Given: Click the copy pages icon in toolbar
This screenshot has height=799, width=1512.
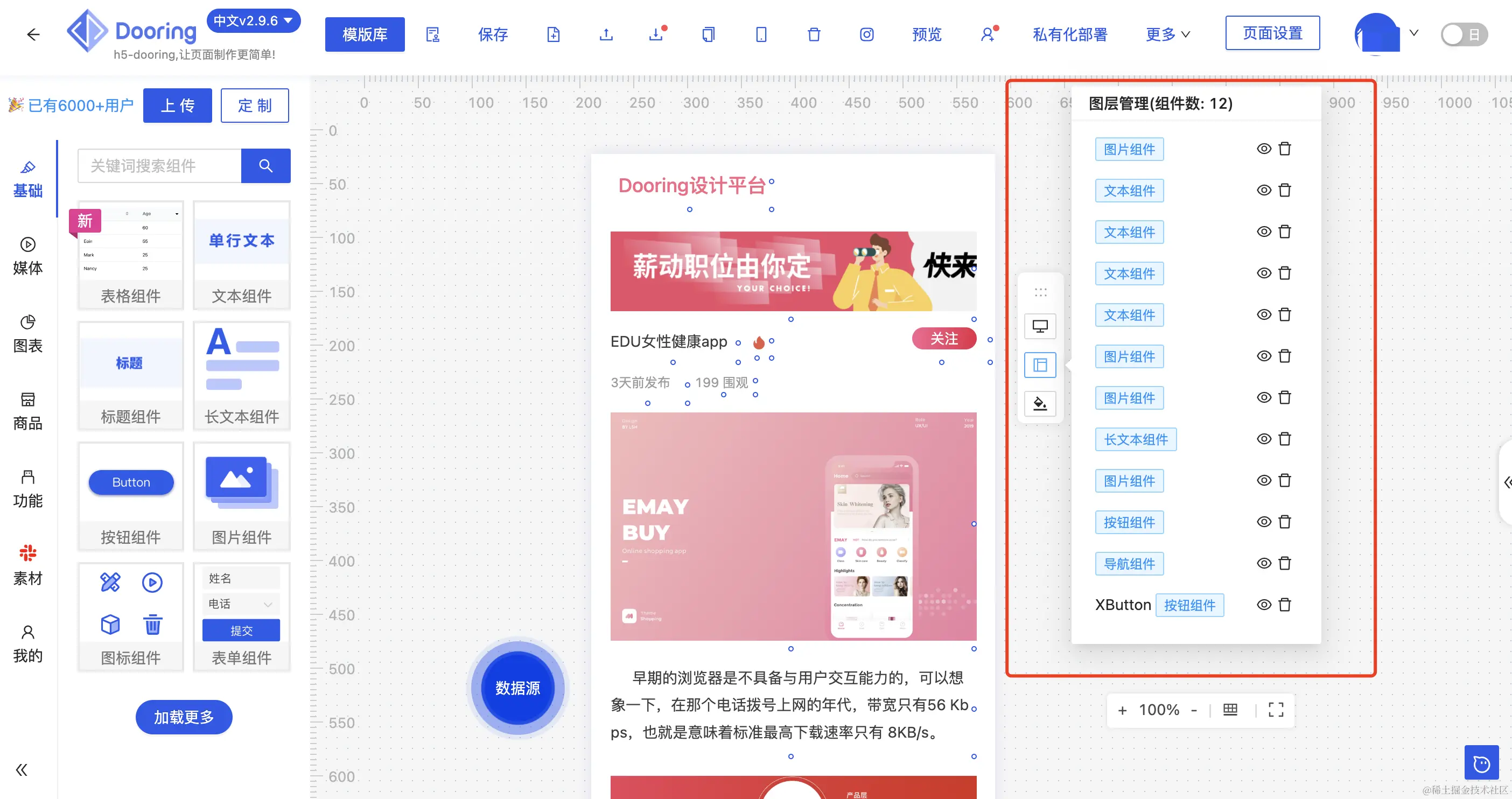Looking at the screenshot, I should click(708, 34).
